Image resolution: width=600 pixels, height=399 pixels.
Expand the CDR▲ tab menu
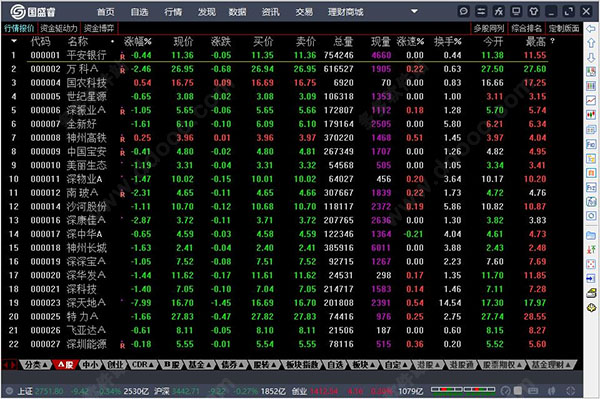142,365
